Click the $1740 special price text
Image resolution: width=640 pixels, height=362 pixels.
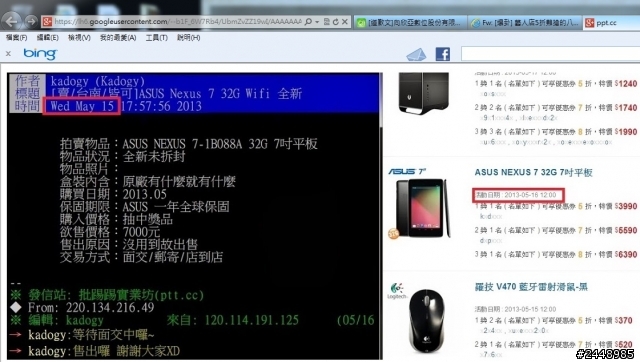(x=626, y=108)
